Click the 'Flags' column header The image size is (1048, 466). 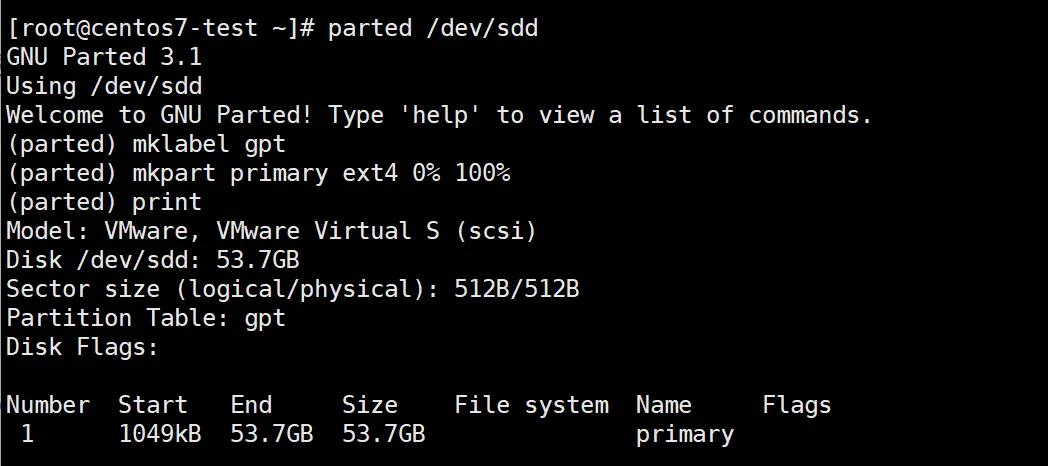(797, 405)
